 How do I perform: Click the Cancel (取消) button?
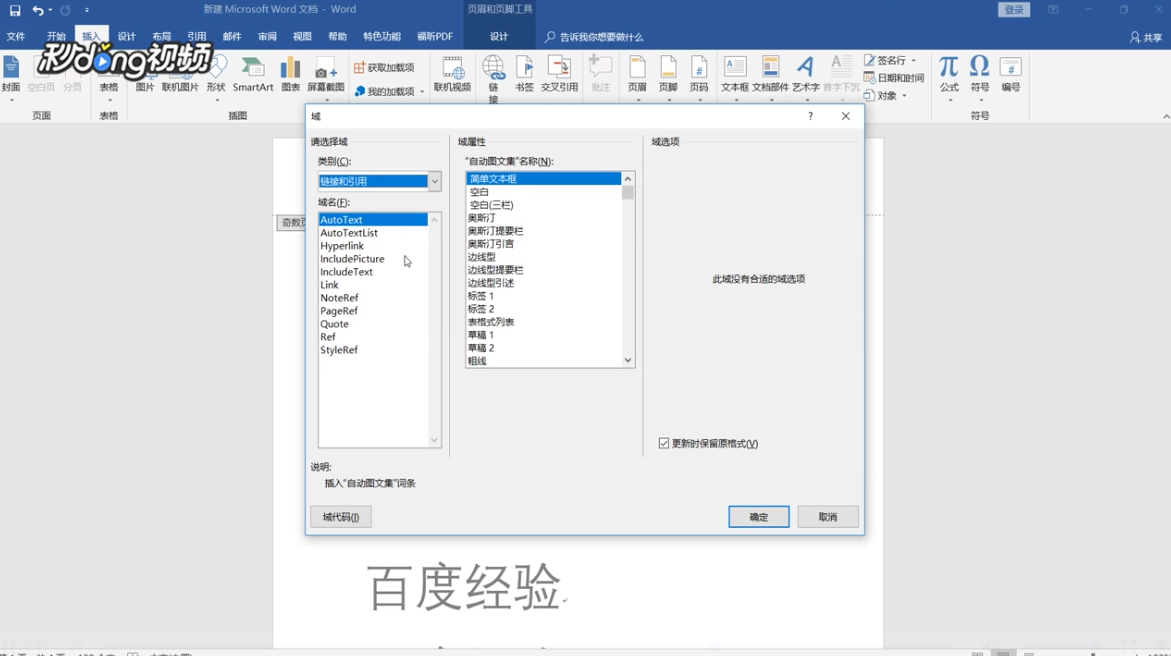pyautogui.click(x=827, y=517)
